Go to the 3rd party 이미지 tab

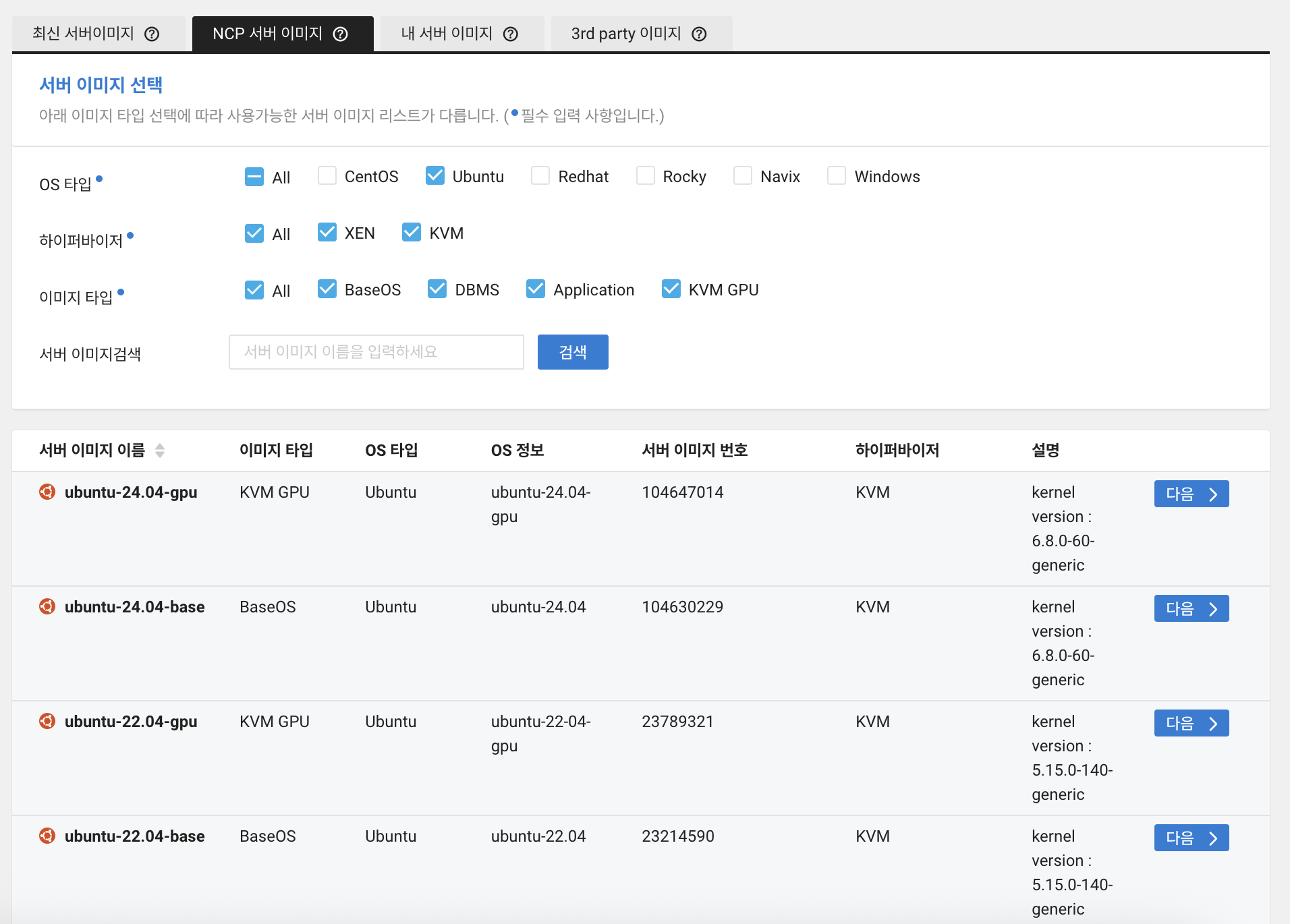pyautogui.click(x=642, y=34)
